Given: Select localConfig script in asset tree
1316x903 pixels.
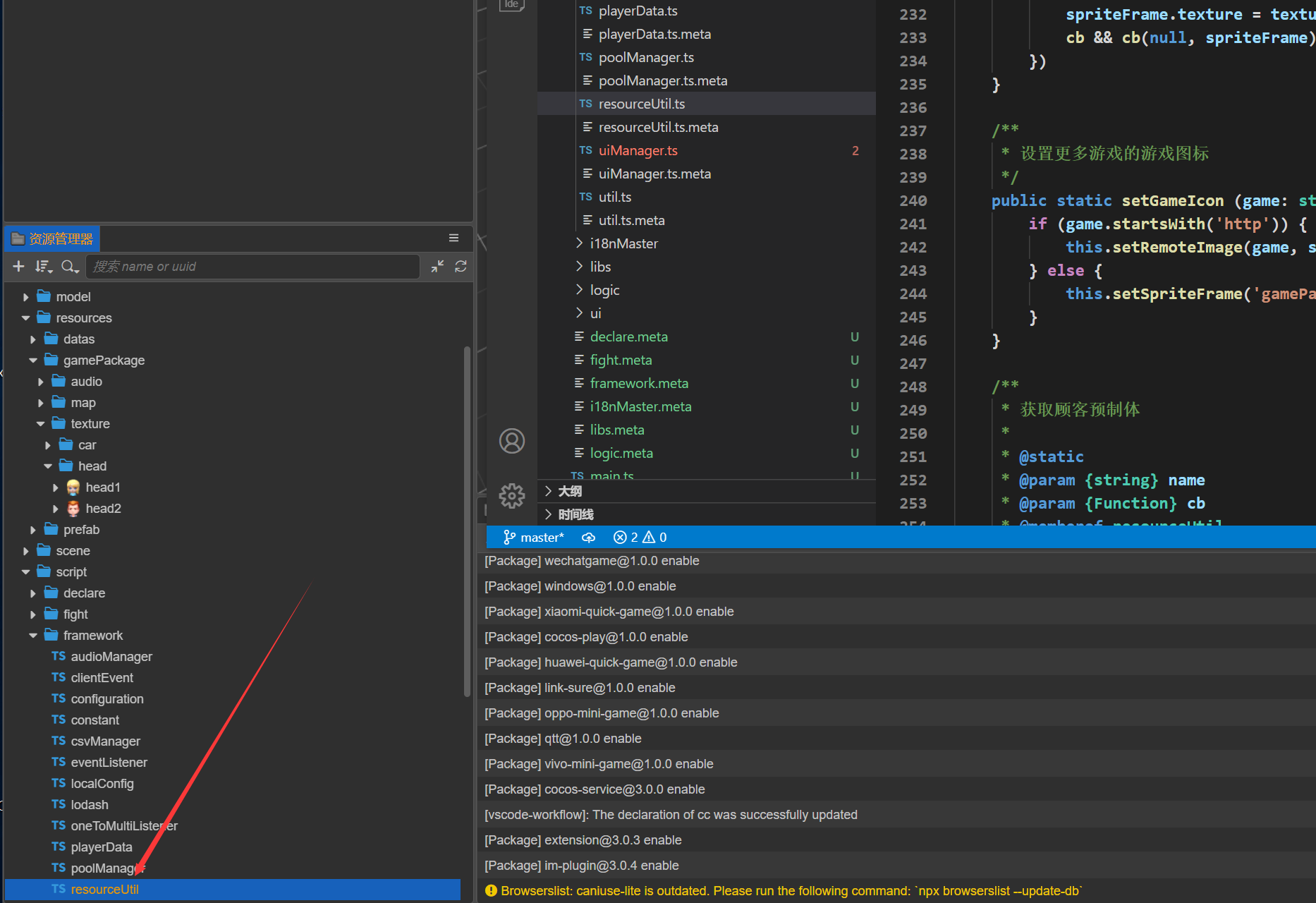Looking at the screenshot, I should [x=102, y=784].
